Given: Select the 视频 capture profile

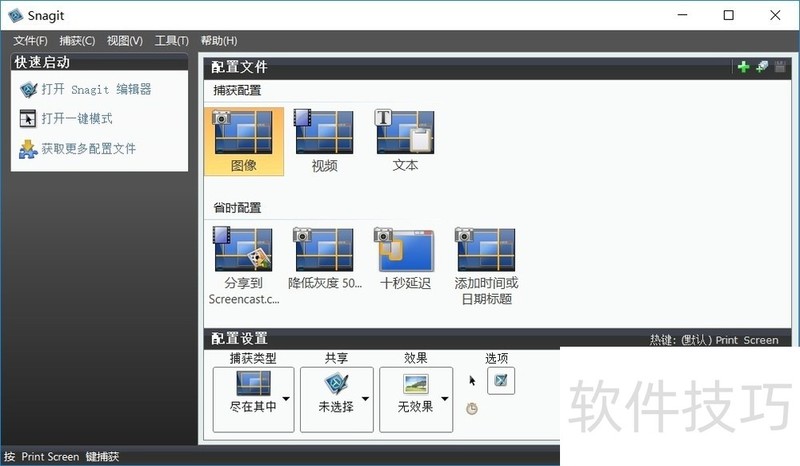Looking at the screenshot, I should 324,141.
